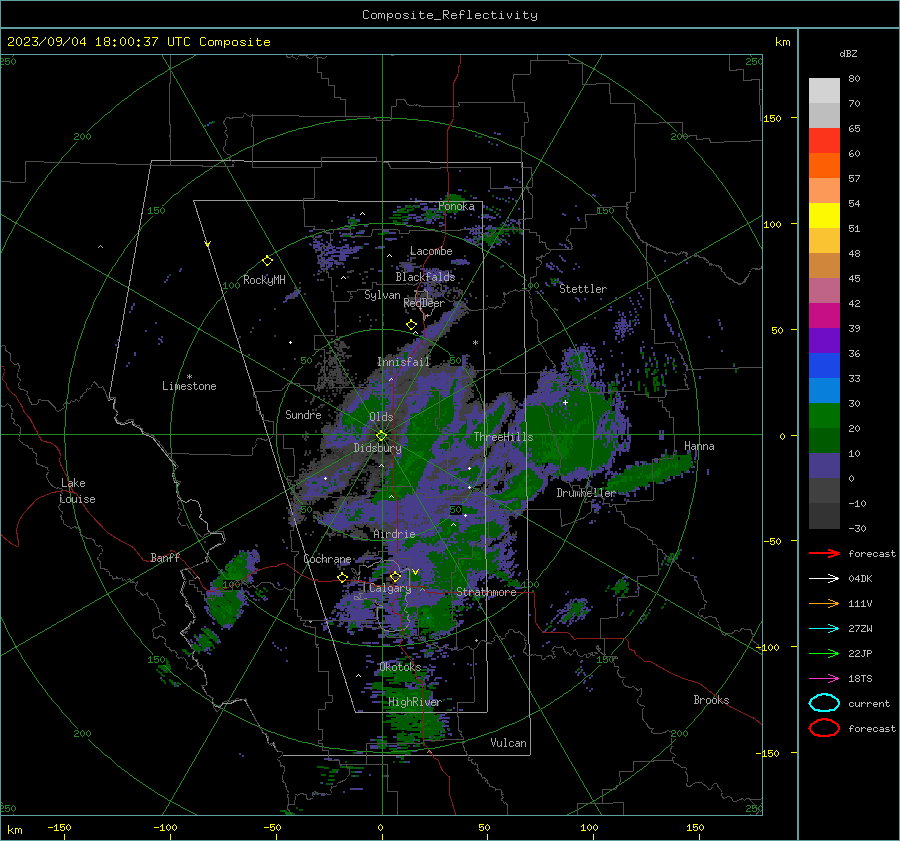Click the RockyMH label
The width and height of the screenshot is (900, 841).
coord(264,280)
